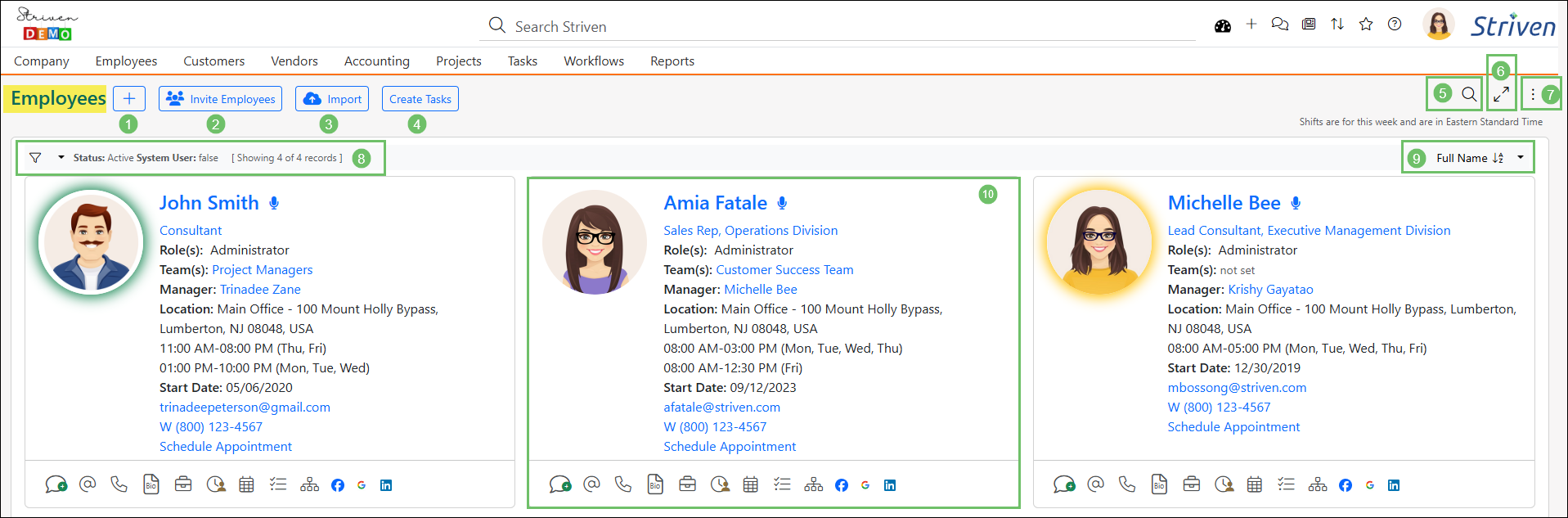Screen dimensions: 1568x518
Task: Click microphone icon next to Amia Fatale
Action: [x=782, y=203]
